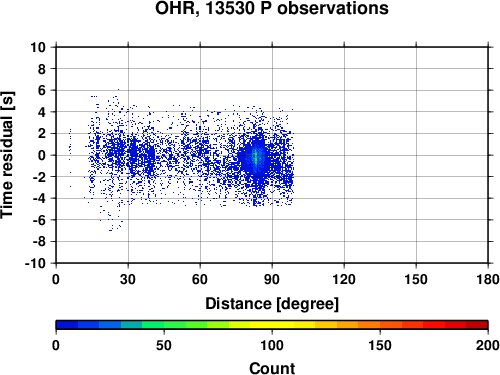Click the colorbar tick label 100
500x375 pixels.
pos(272,345)
